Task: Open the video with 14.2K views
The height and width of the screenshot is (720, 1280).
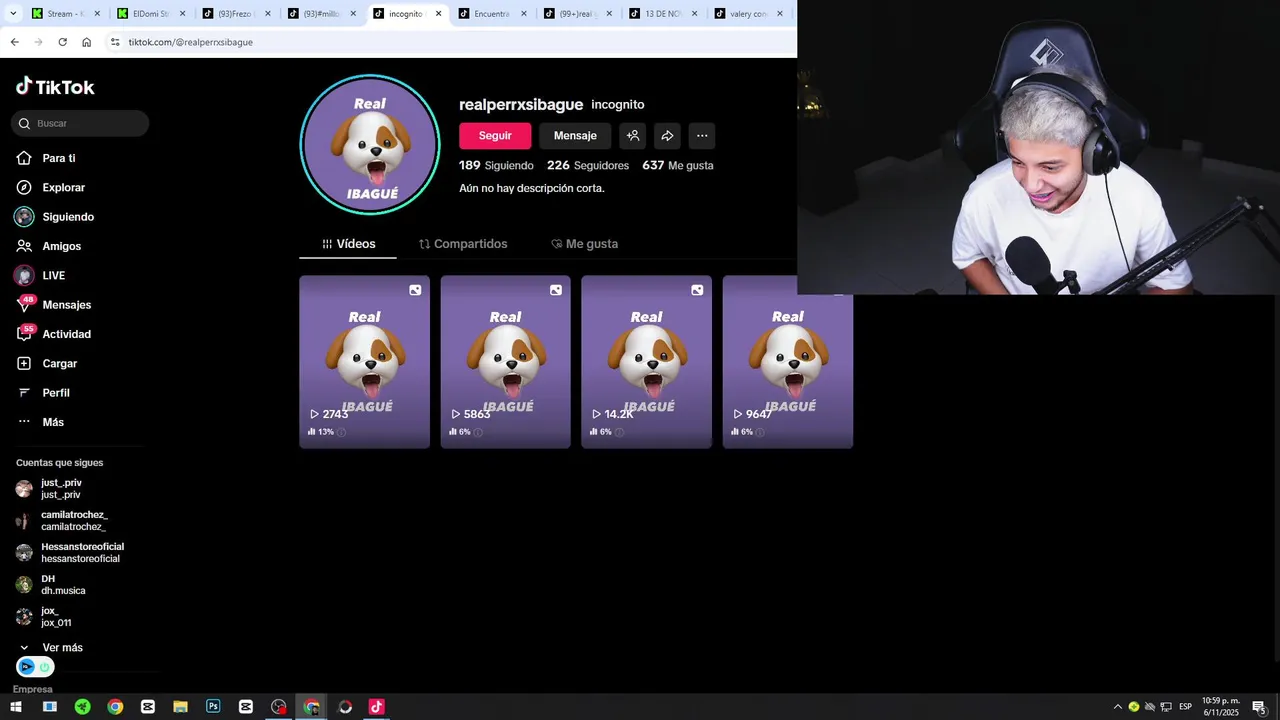Action: pos(646,362)
